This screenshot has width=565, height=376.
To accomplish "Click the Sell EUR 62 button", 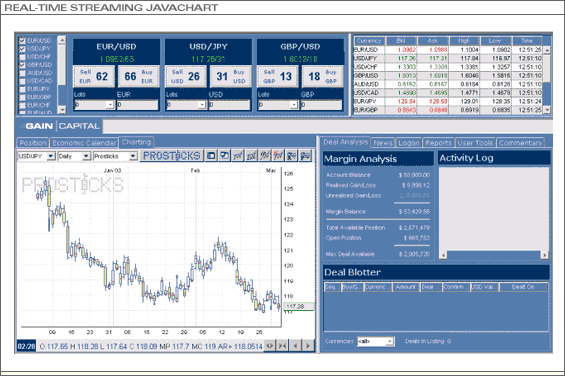I will (94, 76).
